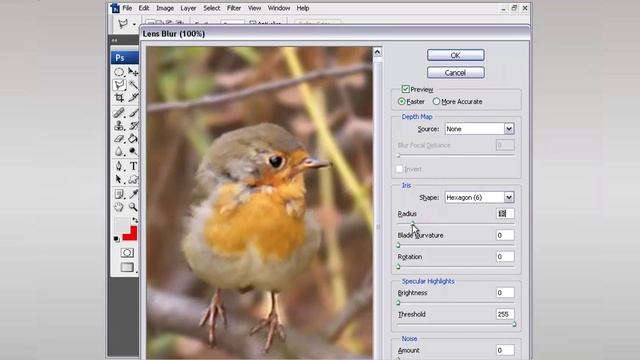Open the Image menu

tap(165, 8)
